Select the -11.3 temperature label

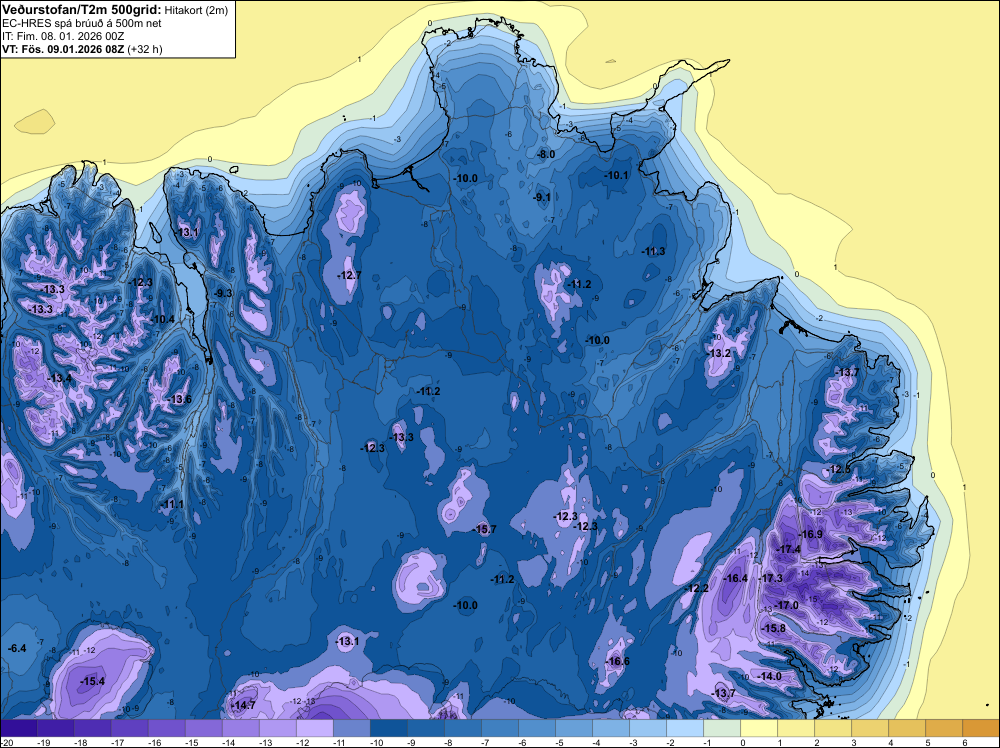pyautogui.click(x=653, y=251)
